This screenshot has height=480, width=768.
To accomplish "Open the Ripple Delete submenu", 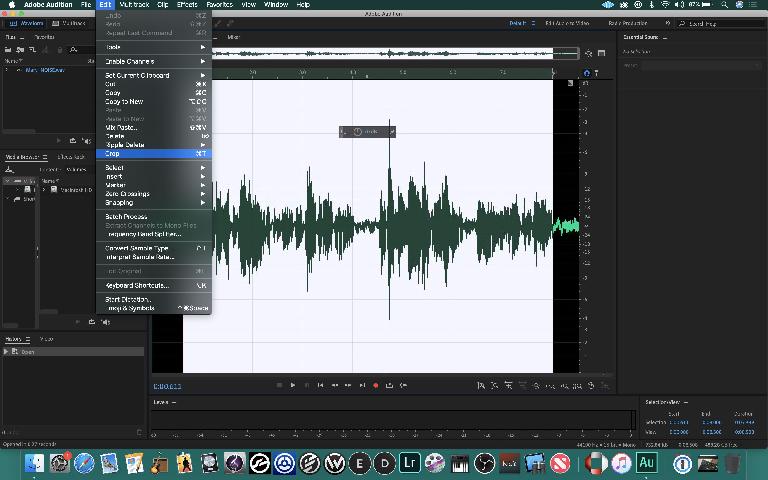I will coord(154,145).
